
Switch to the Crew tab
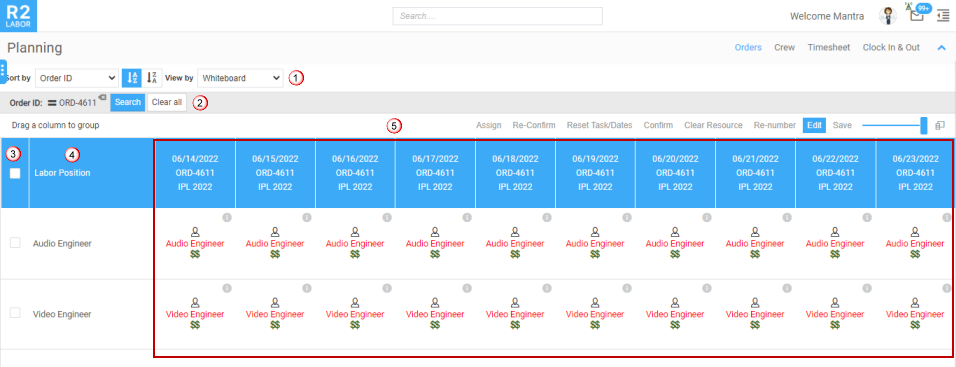coord(785,47)
